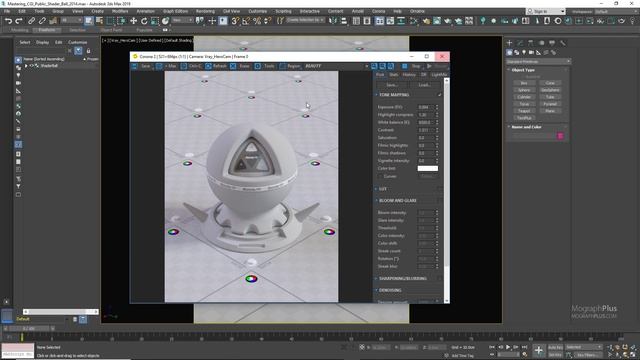The width and height of the screenshot is (640, 360).
Task: Open the Sign In dropdown
Action: tap(546, 11)
